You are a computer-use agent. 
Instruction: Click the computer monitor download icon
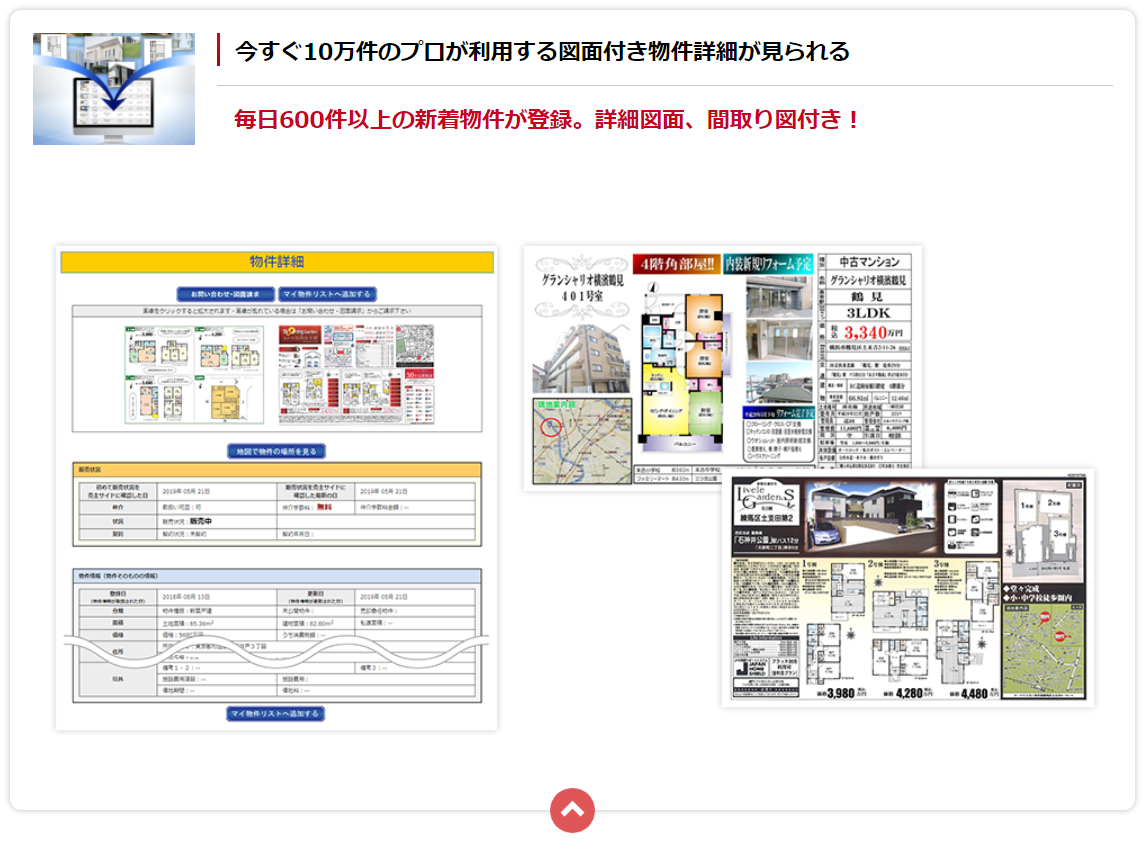click(x=113, y=89)
